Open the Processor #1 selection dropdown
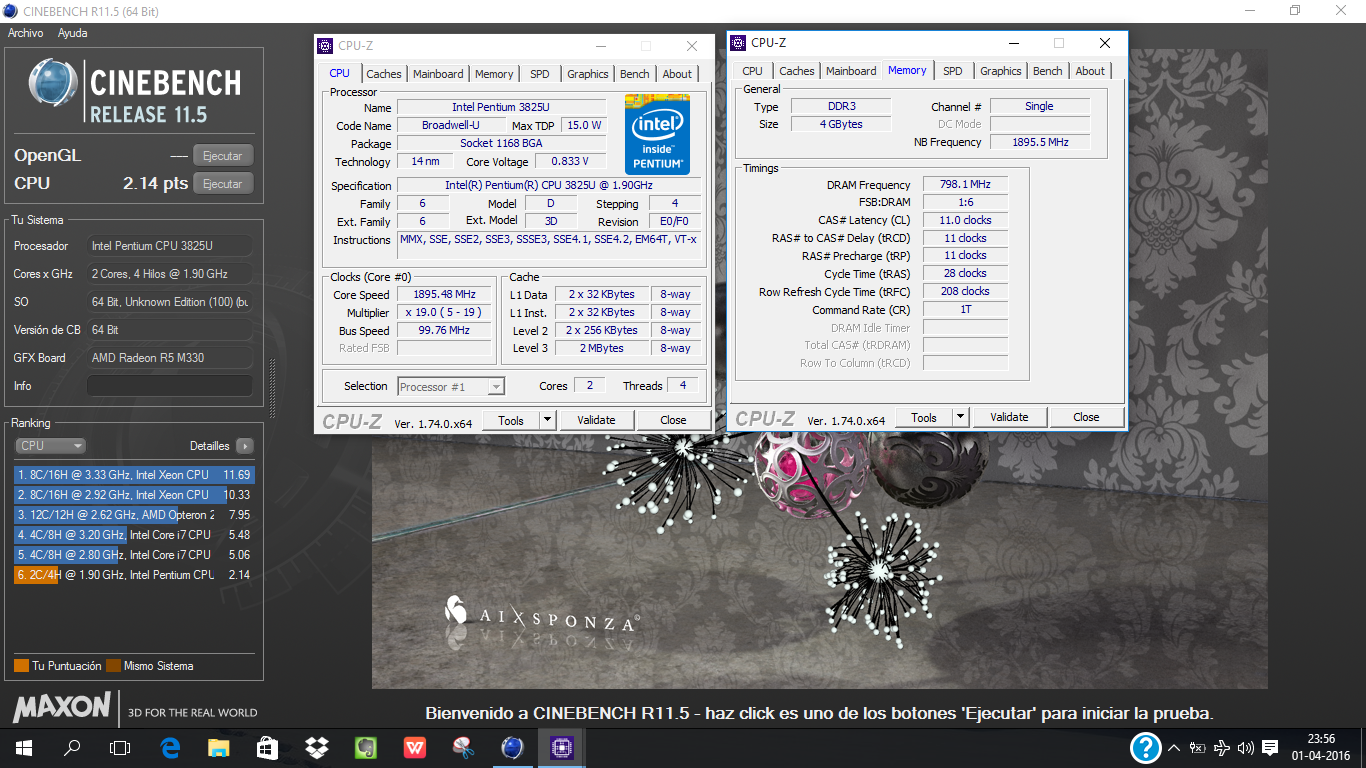The height and width of the screenshot is (768, 1366). click(451, 386)
